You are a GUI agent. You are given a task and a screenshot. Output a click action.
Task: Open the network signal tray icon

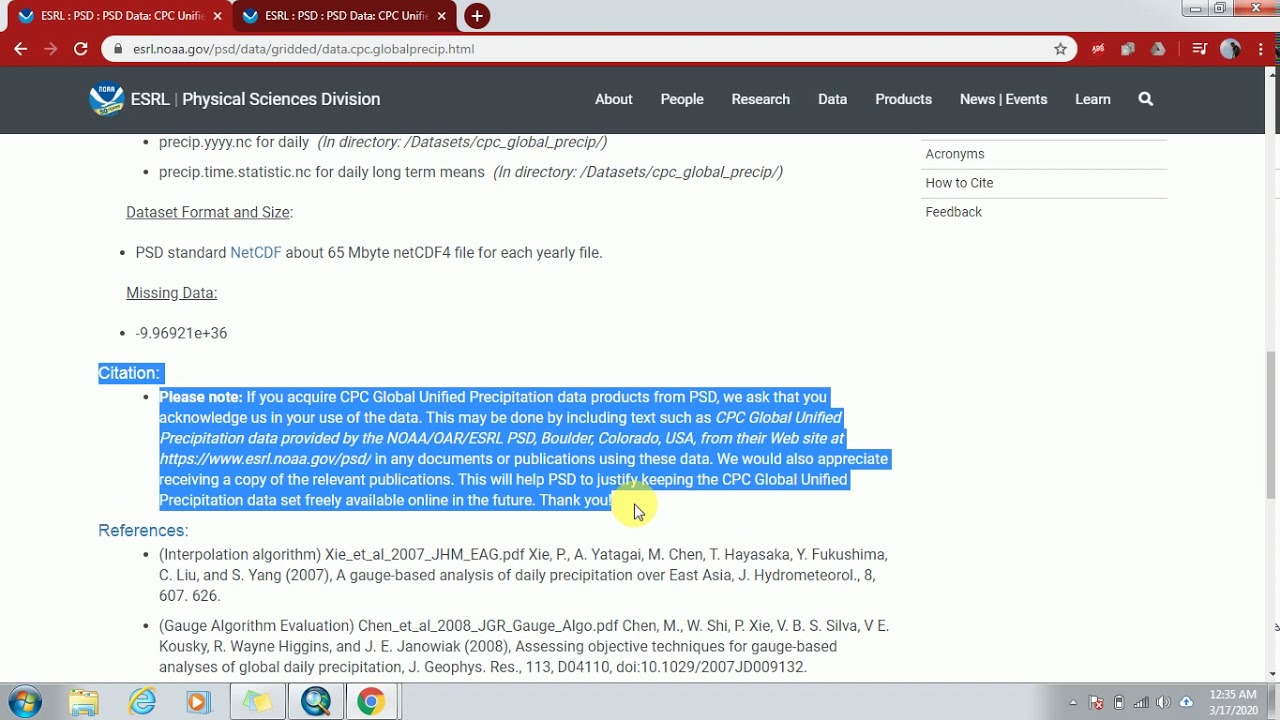[x=1141, y=702]
